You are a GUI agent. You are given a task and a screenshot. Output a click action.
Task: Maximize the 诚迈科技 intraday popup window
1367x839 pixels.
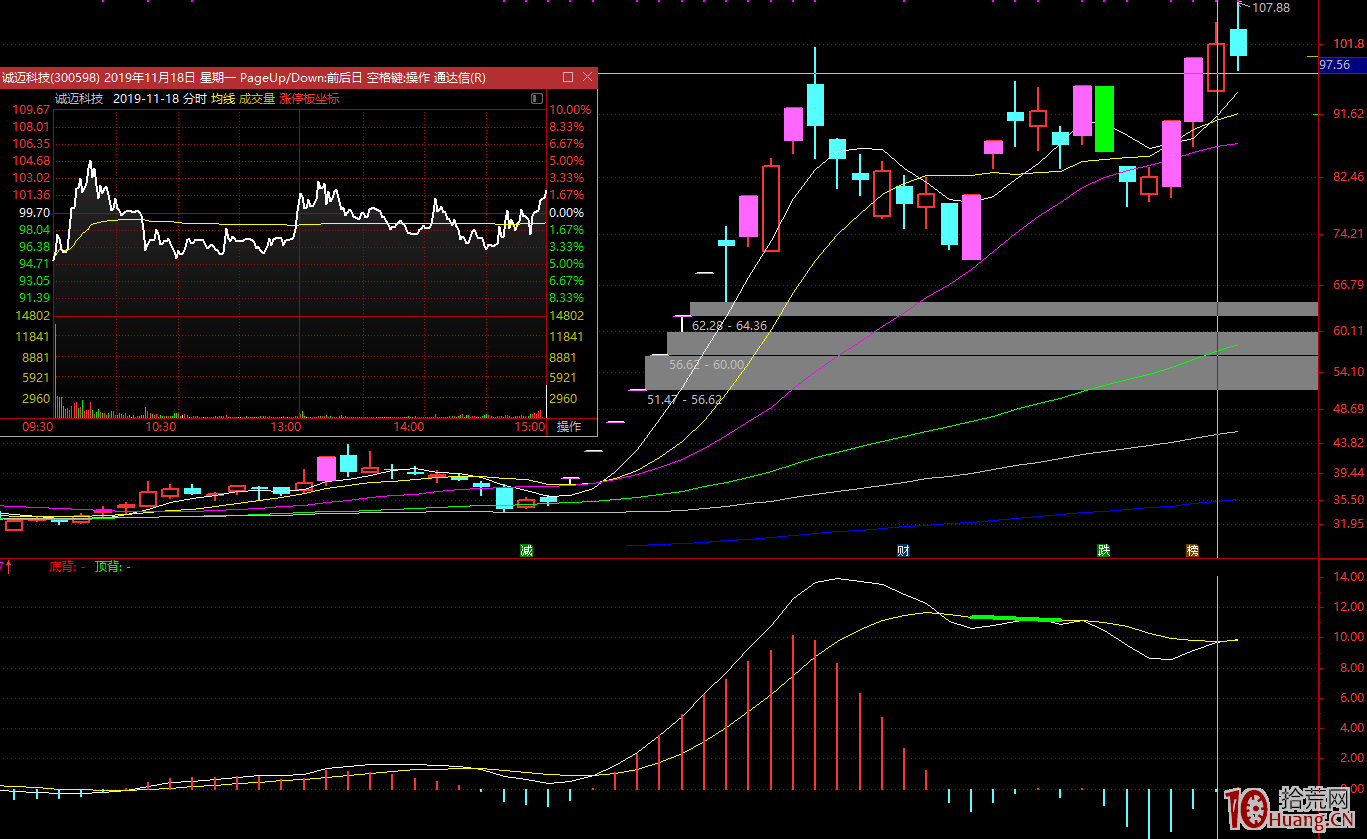tap(568, 77)
